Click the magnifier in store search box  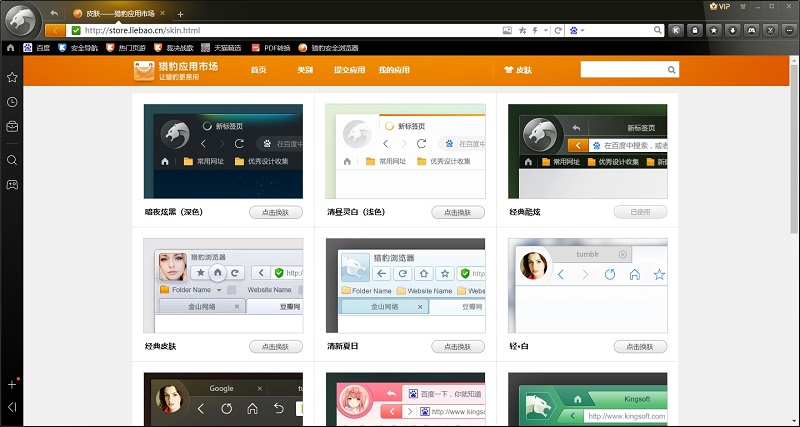point(671,70)
